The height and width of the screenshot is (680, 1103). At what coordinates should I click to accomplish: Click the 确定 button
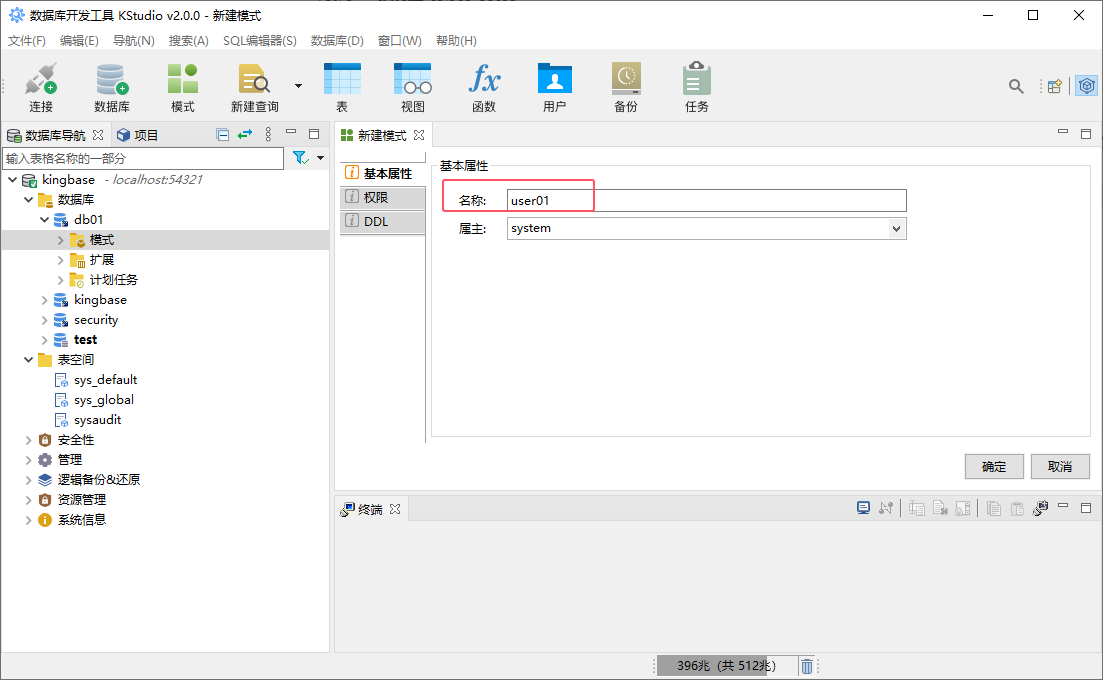(994, 467)
